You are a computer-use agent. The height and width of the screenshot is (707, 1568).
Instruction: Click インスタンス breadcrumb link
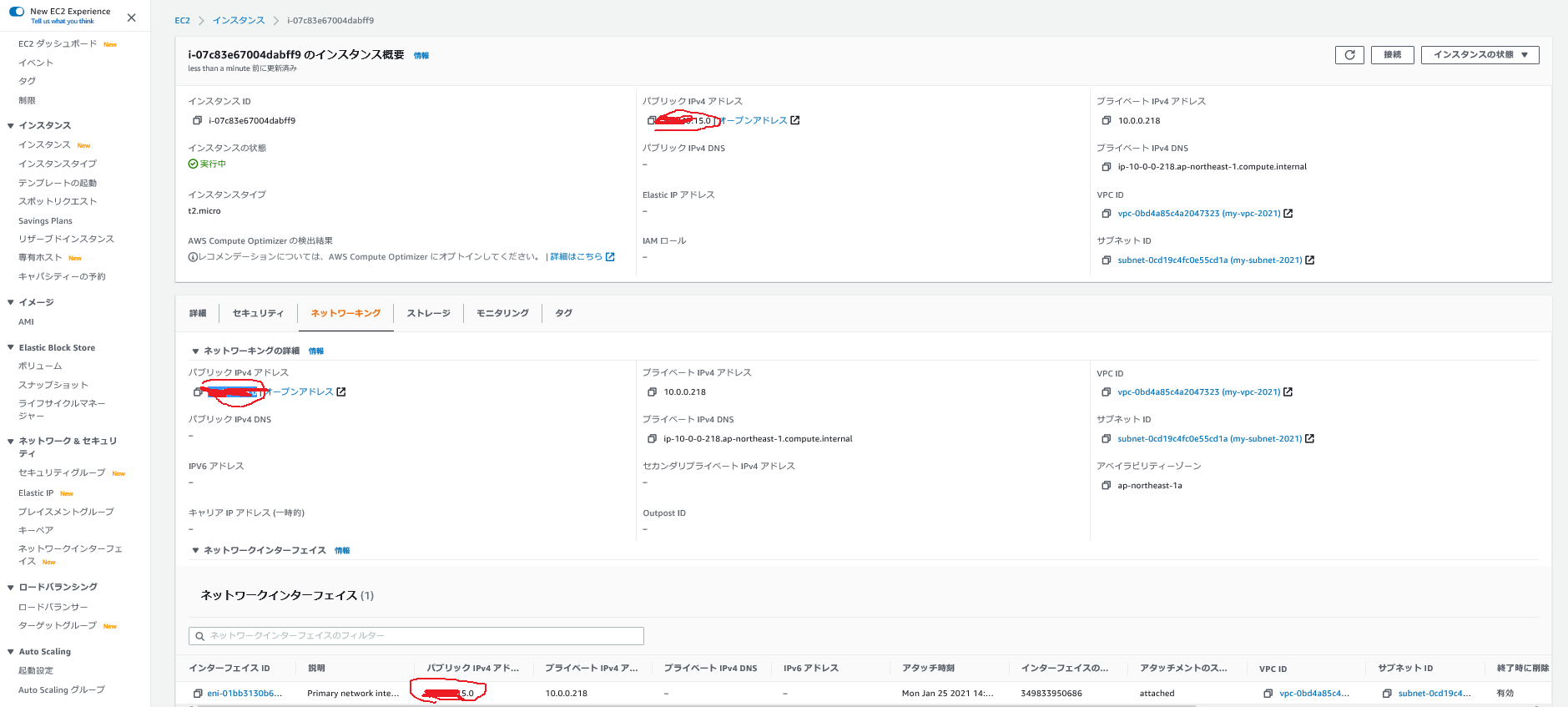click(x=239, y=20)
